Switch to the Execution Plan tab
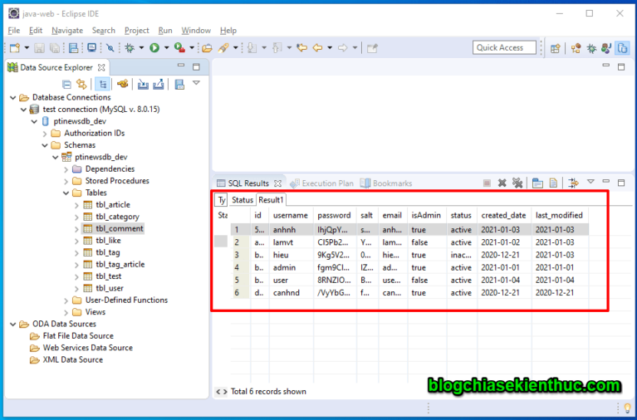637x420 pixels. pos(326,184)
